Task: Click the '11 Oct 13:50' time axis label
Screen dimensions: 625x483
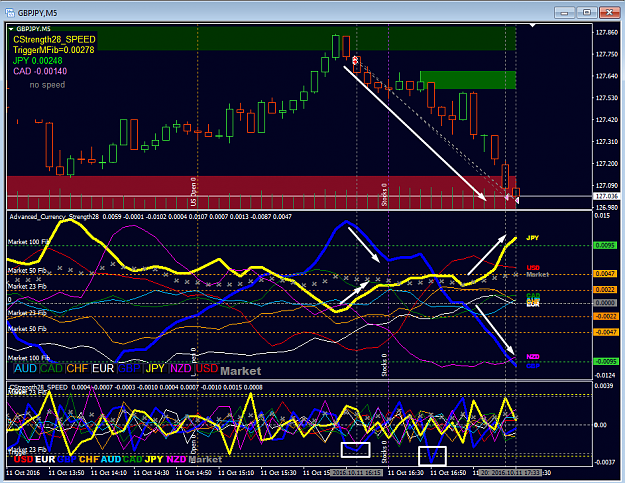Action: click(66, 473)
